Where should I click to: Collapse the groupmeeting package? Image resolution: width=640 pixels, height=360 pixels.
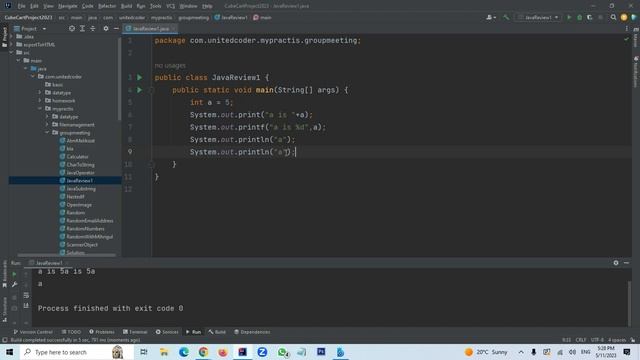point(47,133)
